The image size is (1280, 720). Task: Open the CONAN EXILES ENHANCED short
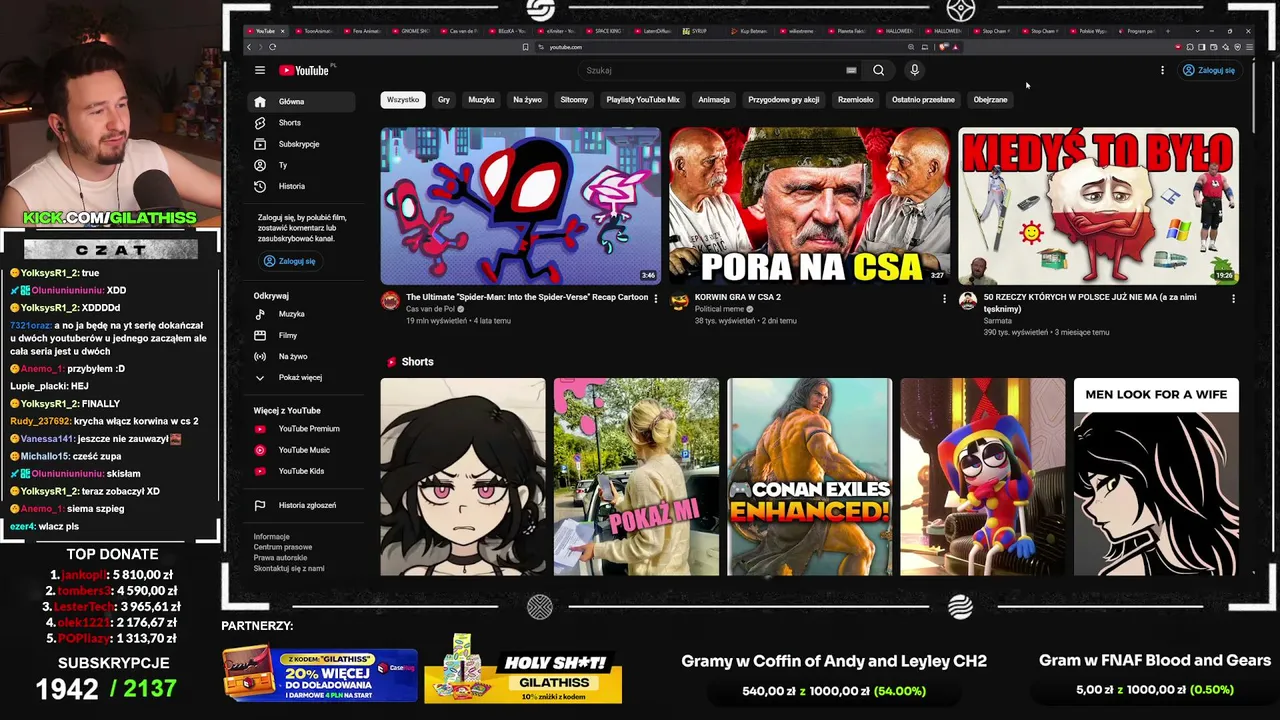809,477
